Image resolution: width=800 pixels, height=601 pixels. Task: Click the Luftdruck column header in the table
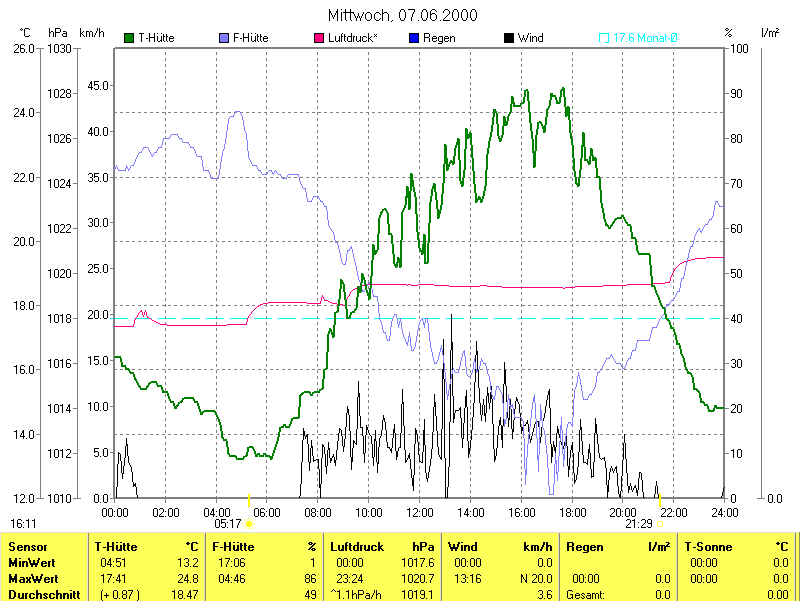tap(357, 547)
